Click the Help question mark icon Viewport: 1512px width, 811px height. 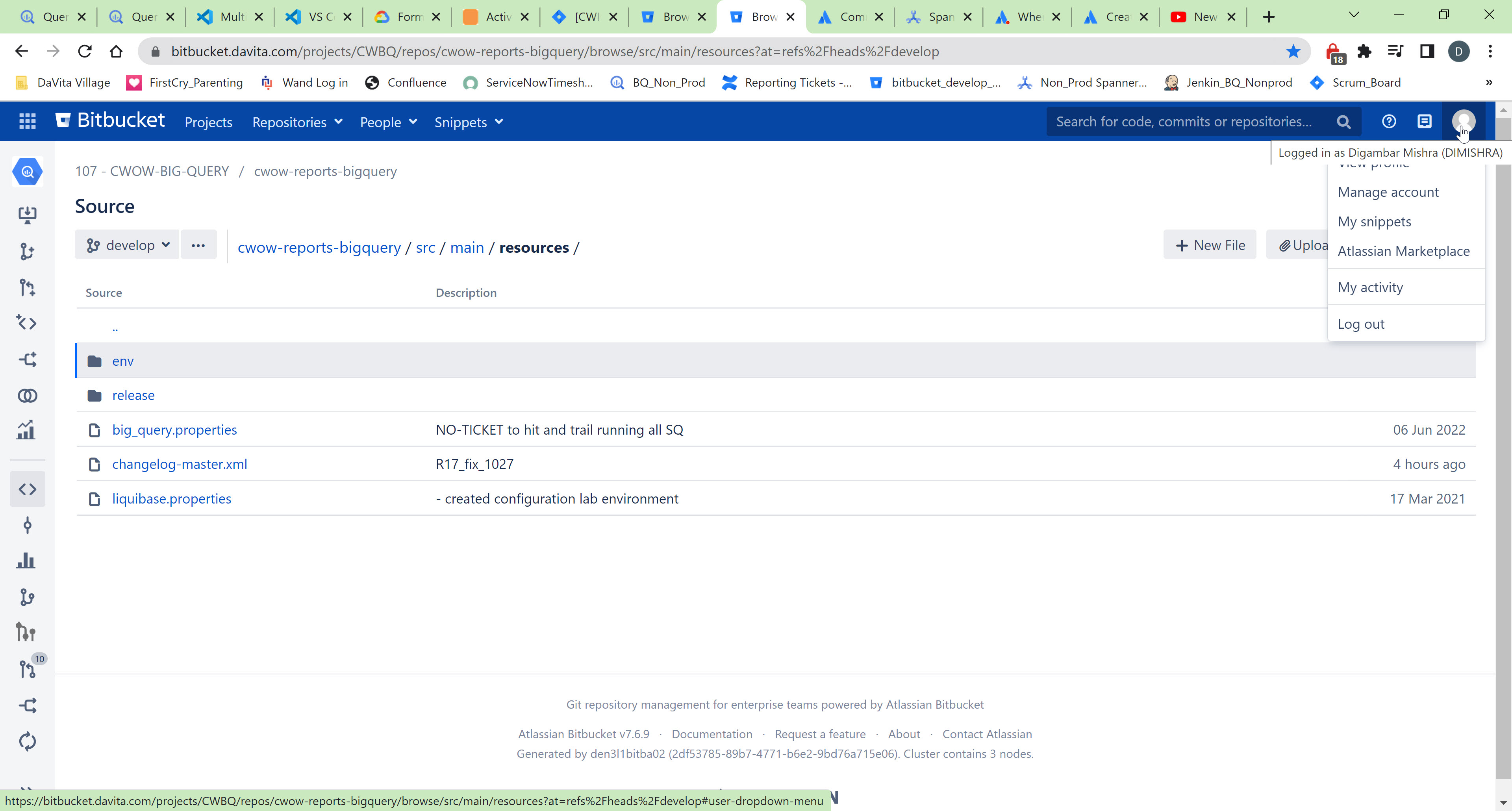(1388, 122)
